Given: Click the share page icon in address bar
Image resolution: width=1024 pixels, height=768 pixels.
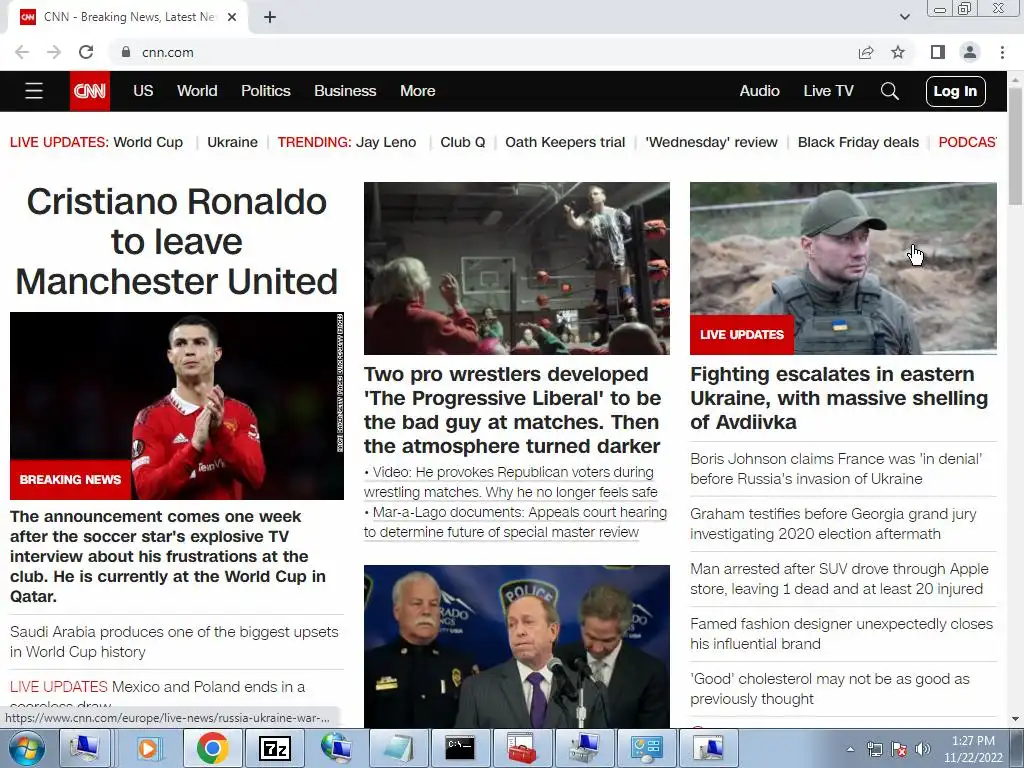Looking at the screenshot, I should (866, 52).
